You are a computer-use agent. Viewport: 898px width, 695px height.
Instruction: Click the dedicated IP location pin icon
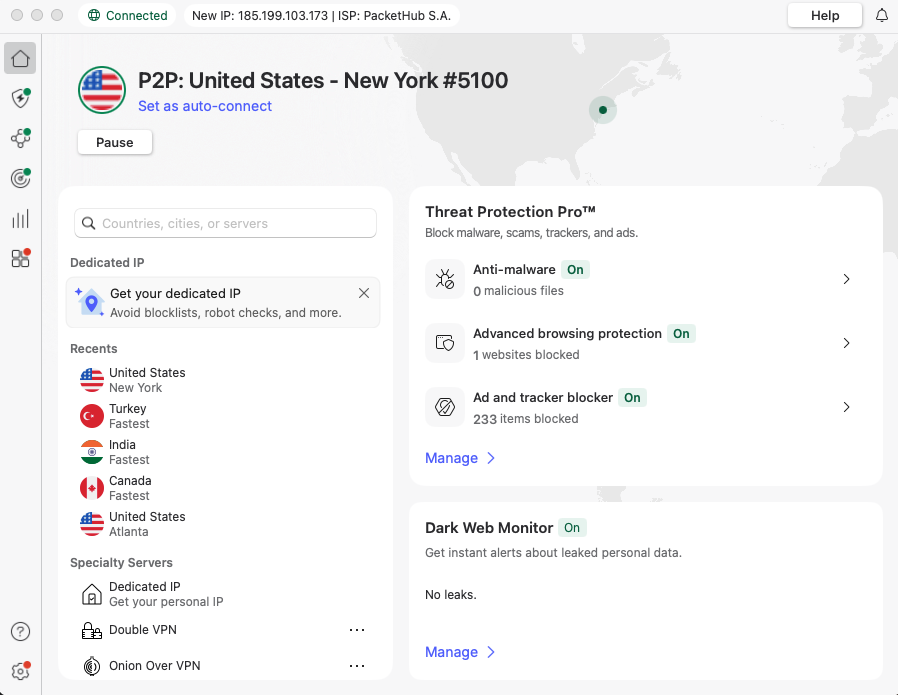pos(90,302)
